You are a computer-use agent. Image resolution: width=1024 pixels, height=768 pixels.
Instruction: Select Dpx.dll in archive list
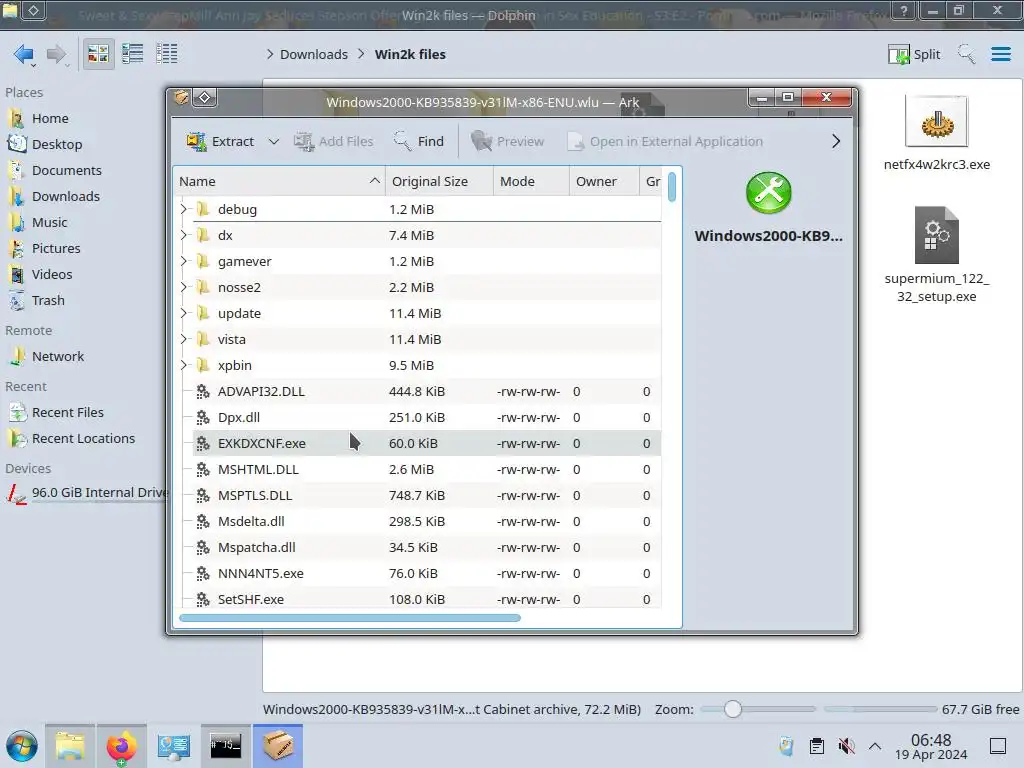428,417
